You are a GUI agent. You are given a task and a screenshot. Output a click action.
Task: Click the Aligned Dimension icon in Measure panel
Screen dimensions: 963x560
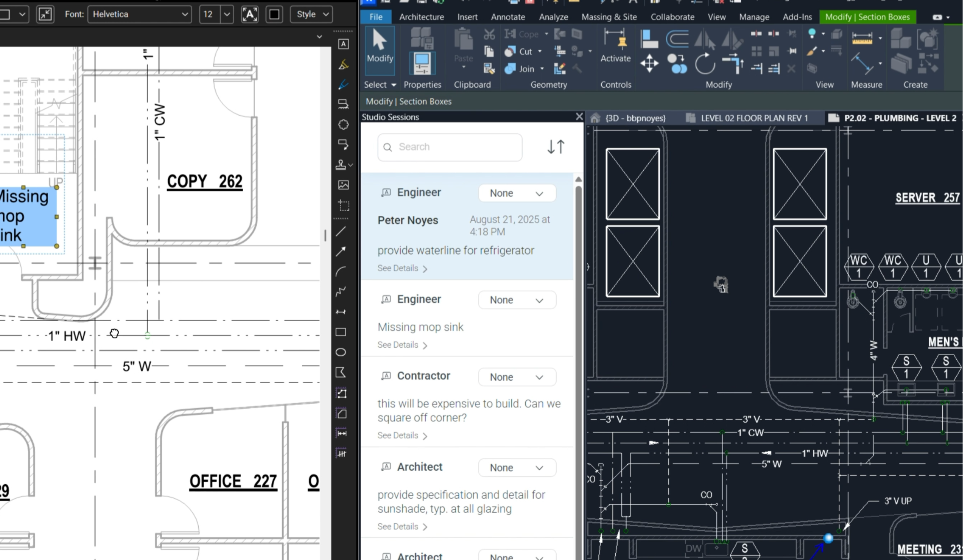click(862, 63)
